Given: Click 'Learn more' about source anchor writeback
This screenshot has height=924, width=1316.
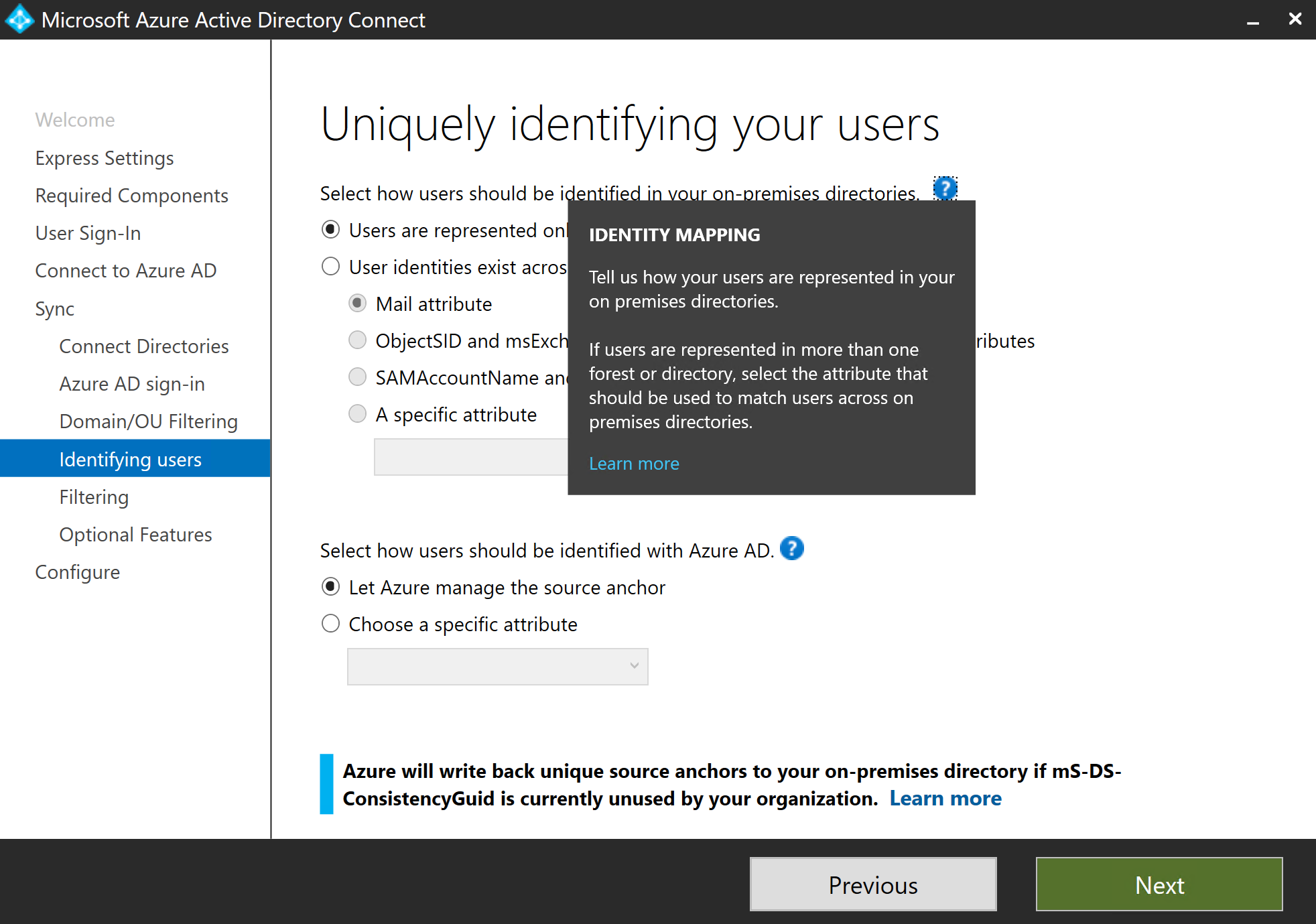Looking at the screenshot, I should (x=945, y=798).
